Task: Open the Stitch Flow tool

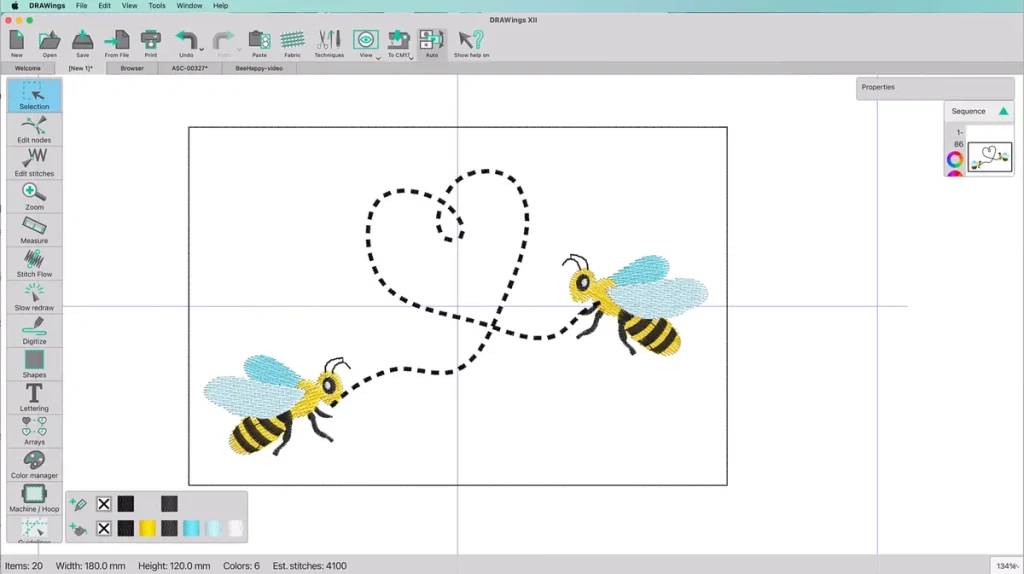Action: [x=34, y=263]
